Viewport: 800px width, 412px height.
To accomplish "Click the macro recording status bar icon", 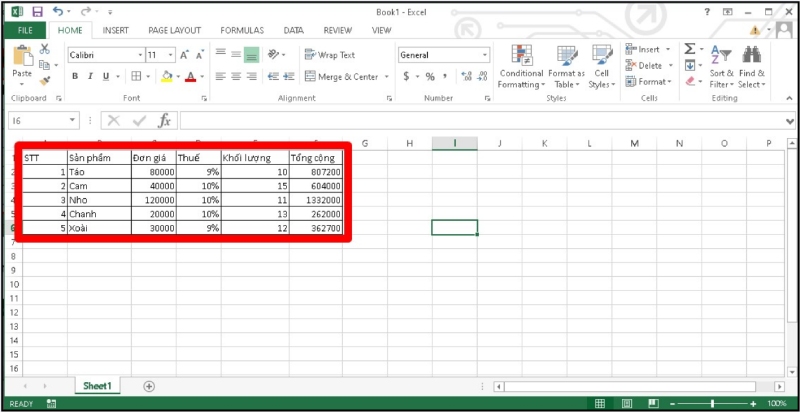I will 52,403.
